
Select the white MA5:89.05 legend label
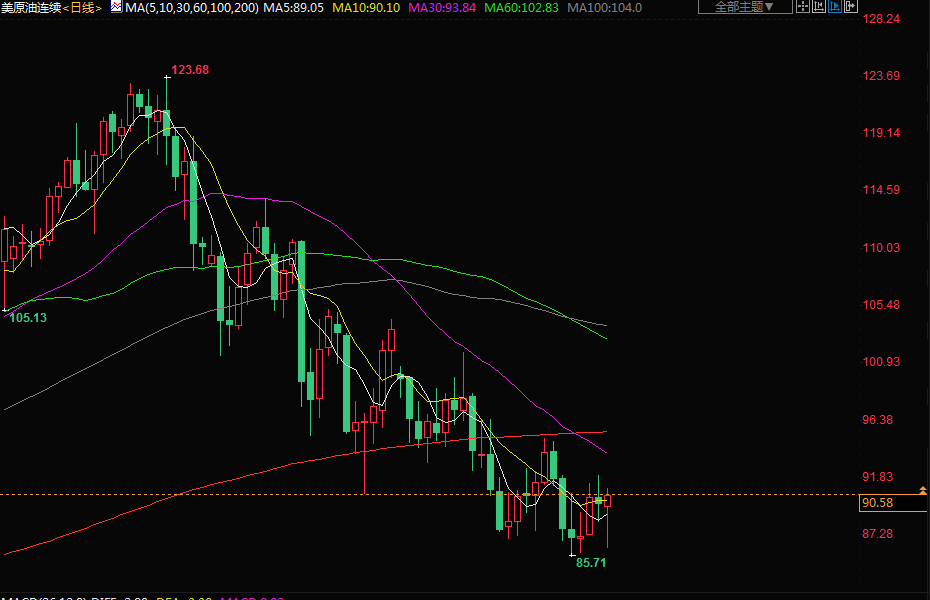(x=294, y=7)
